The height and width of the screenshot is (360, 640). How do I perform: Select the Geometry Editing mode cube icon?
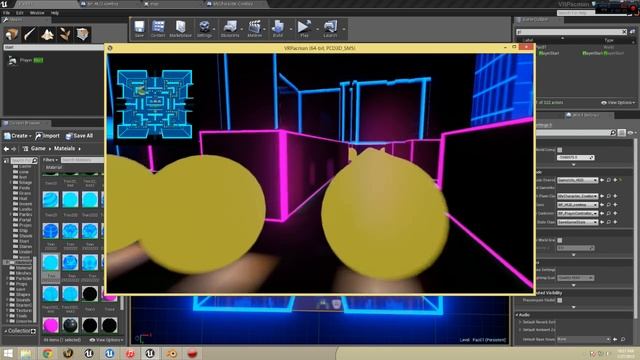[x=82, y=34]
